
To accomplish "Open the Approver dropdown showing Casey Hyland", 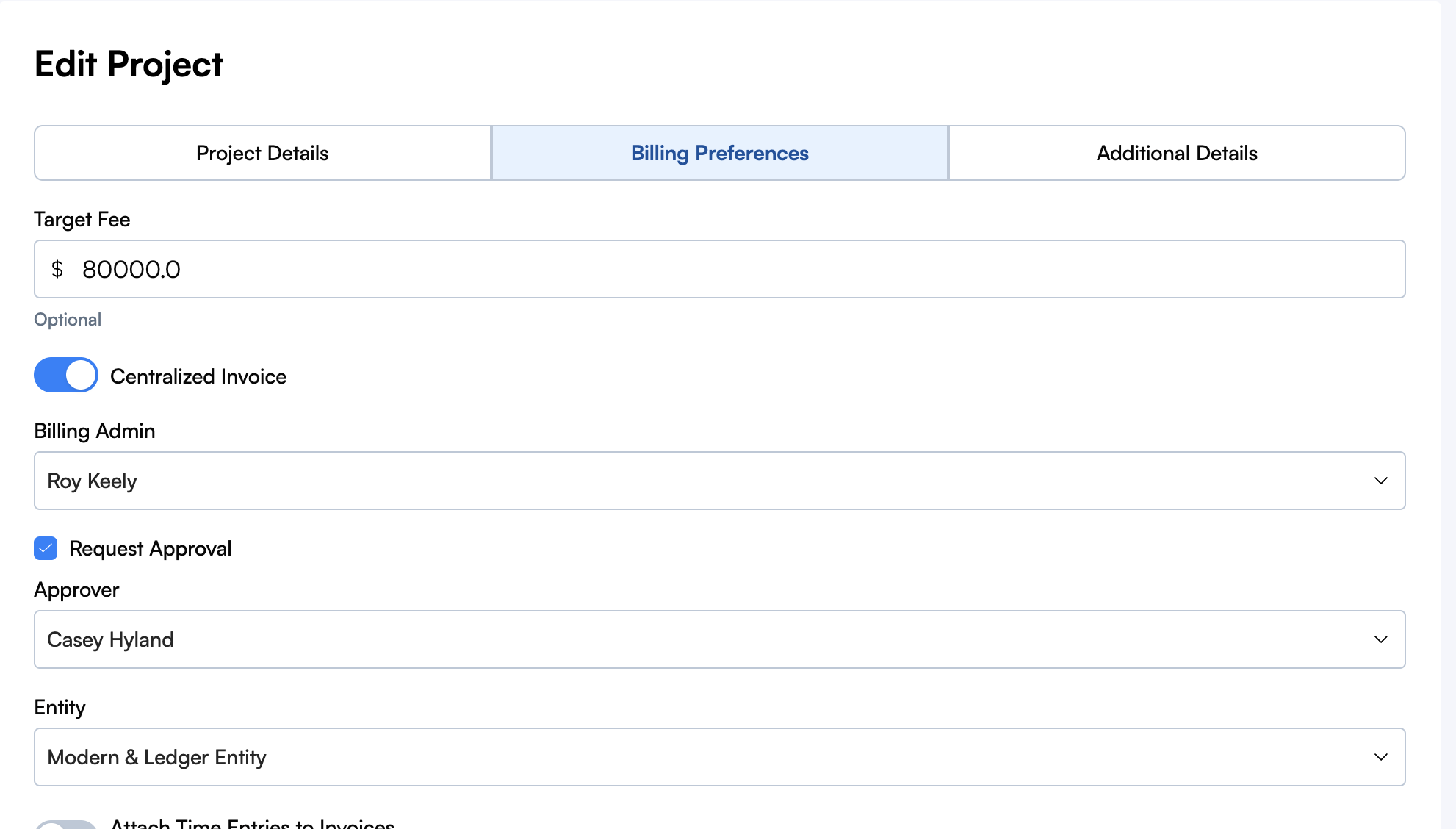I will coord(705,639).
